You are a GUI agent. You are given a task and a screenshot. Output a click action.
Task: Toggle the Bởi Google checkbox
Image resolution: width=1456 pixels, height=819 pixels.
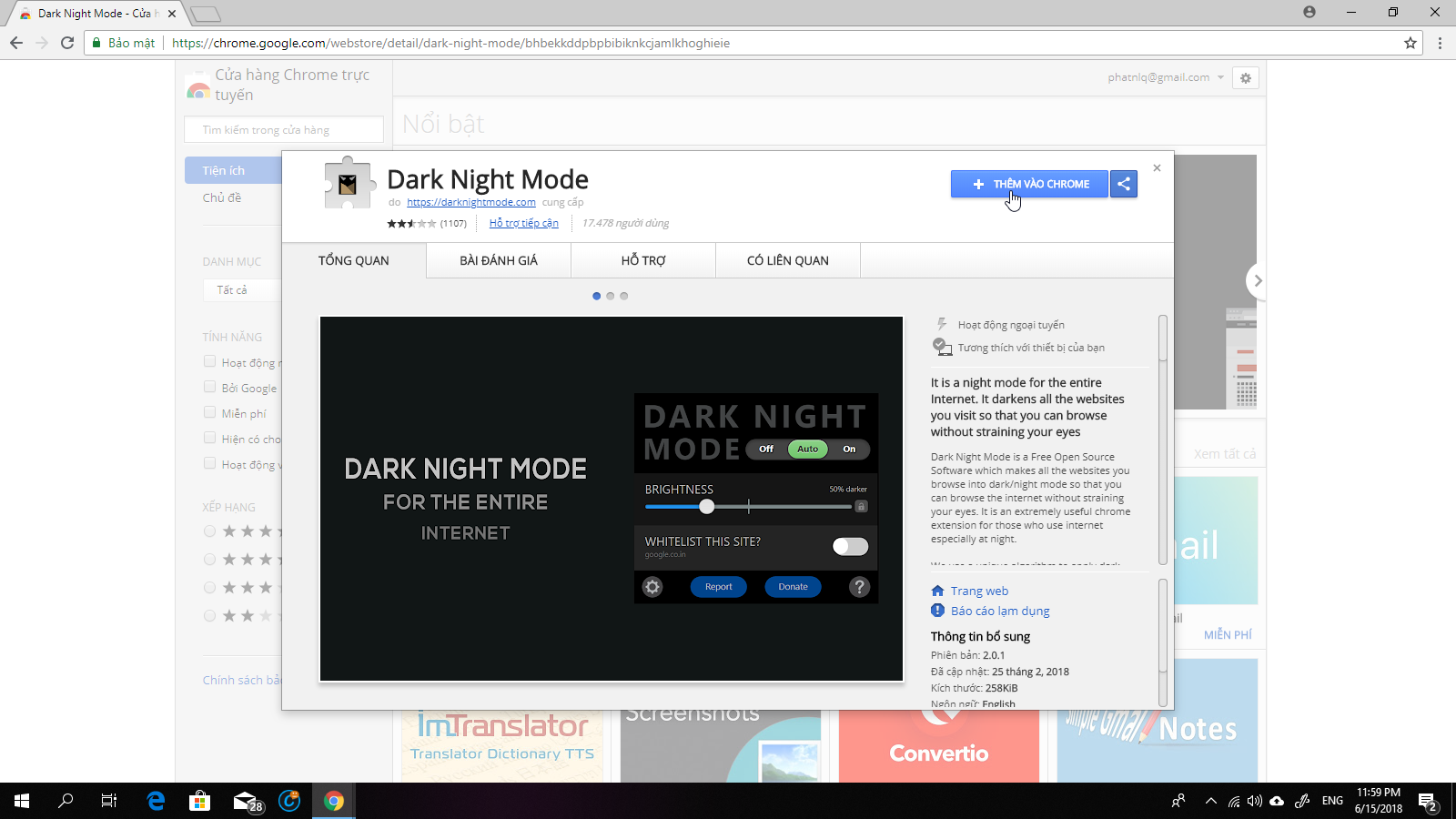click(210, 387)
